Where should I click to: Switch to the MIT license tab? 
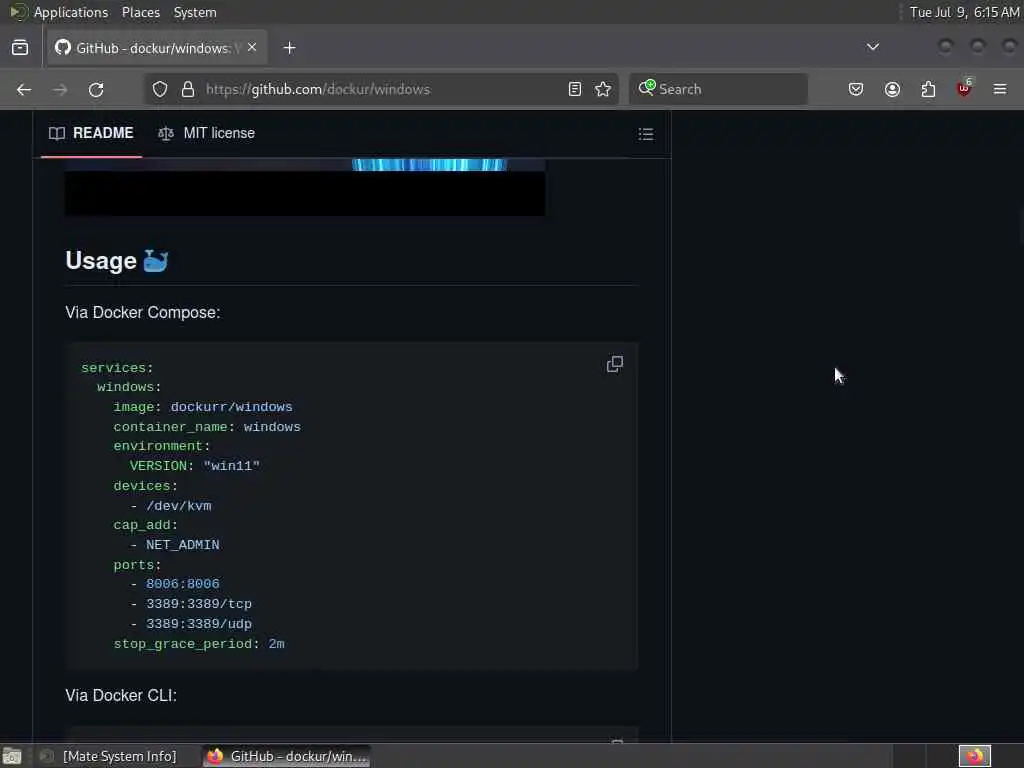(x=206, y=133)
